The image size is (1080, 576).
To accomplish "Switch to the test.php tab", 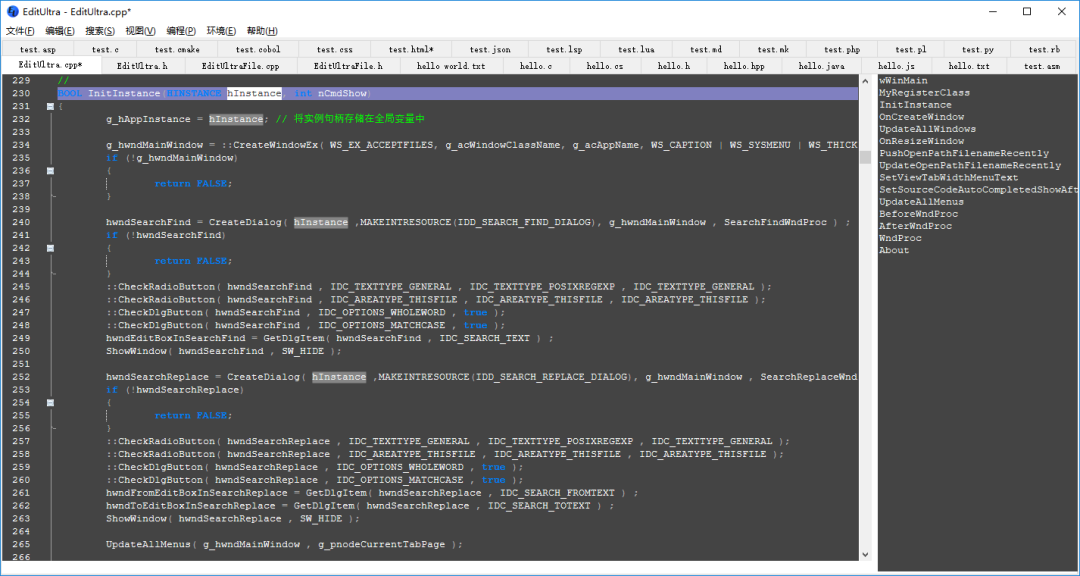I will tap(842, 50).
